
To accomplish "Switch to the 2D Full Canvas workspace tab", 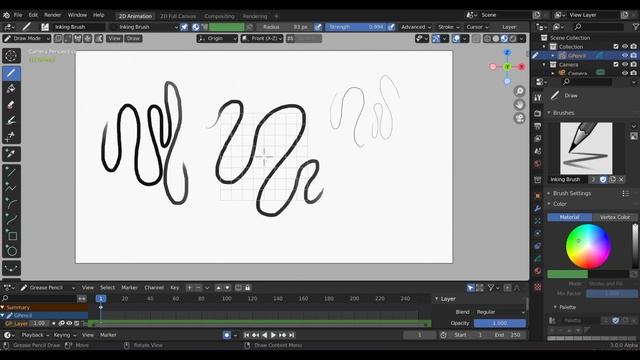I will (178, 16).
